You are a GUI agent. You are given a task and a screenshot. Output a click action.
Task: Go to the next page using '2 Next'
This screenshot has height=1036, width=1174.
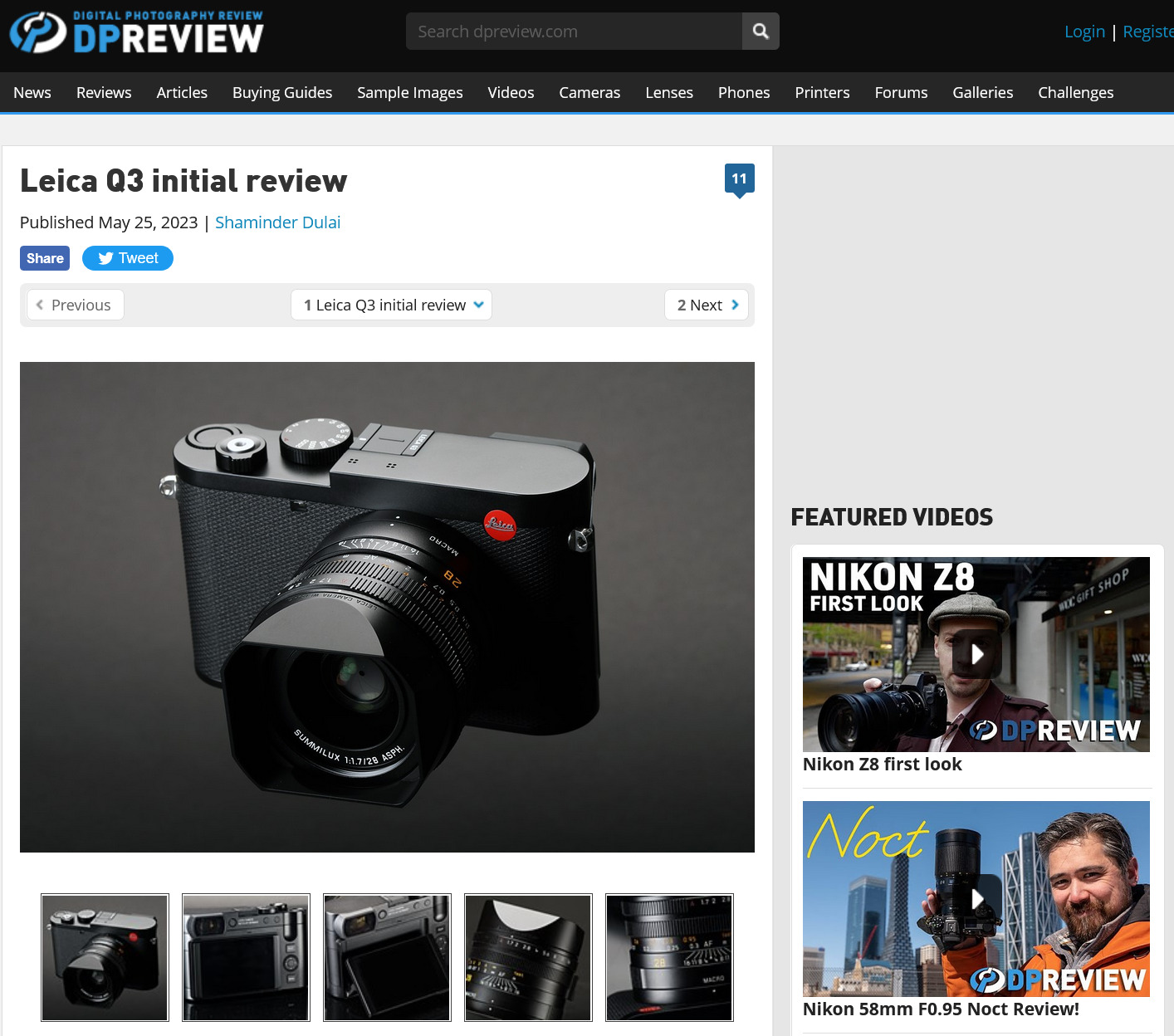(x=700, y=305)
